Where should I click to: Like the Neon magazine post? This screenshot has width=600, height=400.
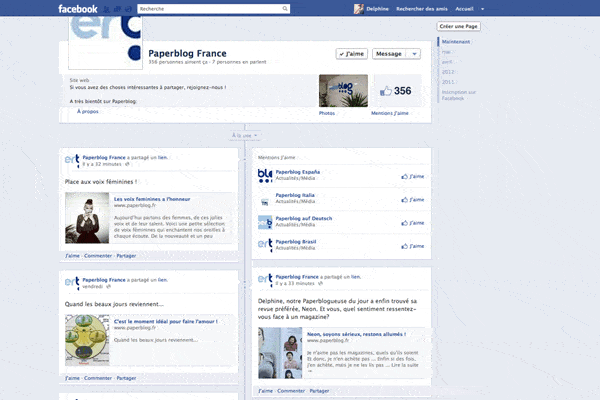coord(266,391)
